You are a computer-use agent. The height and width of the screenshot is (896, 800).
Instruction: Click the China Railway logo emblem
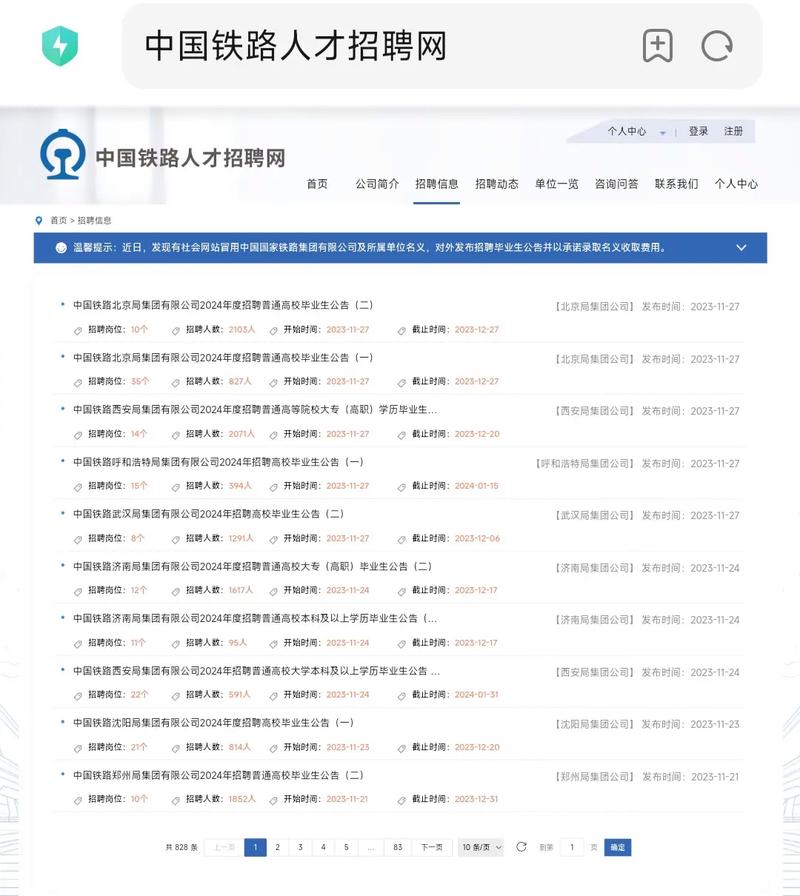coord(63,154)
